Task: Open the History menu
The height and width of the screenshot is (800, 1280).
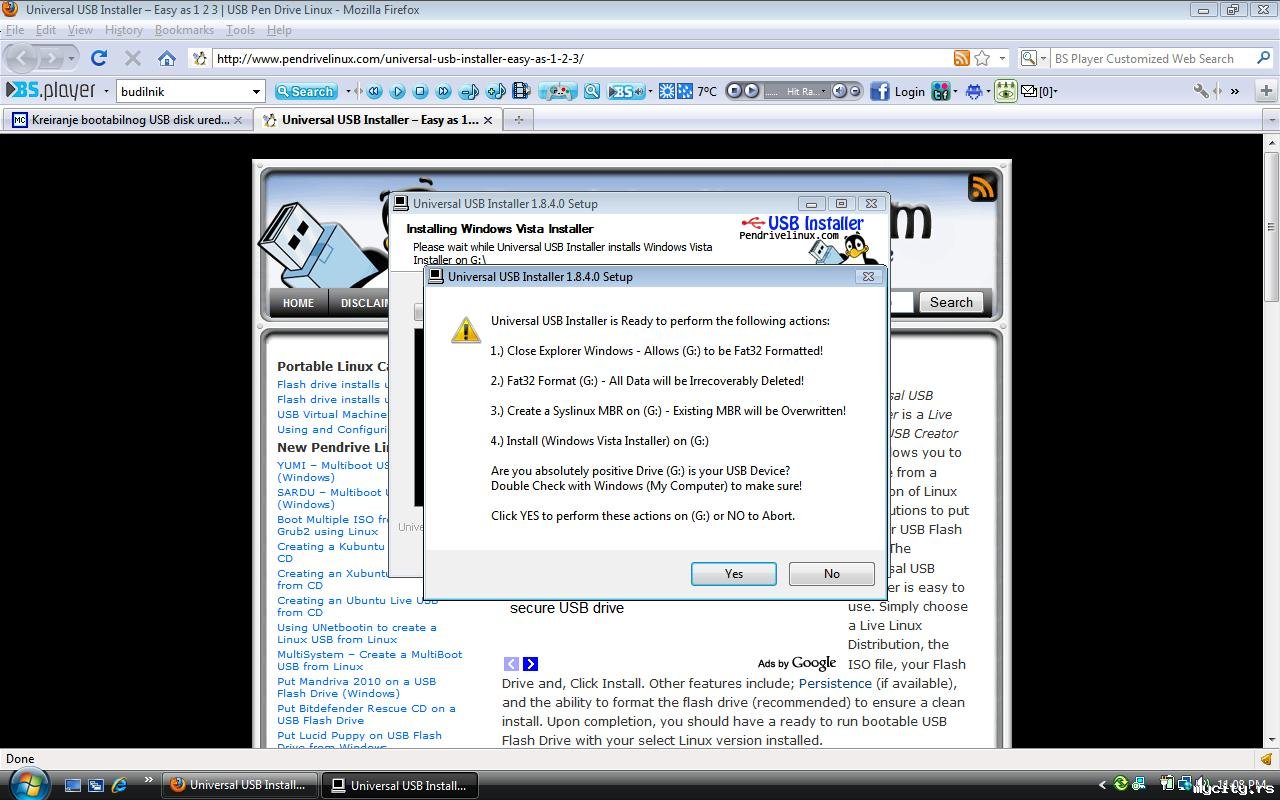Action: point(124,30)
